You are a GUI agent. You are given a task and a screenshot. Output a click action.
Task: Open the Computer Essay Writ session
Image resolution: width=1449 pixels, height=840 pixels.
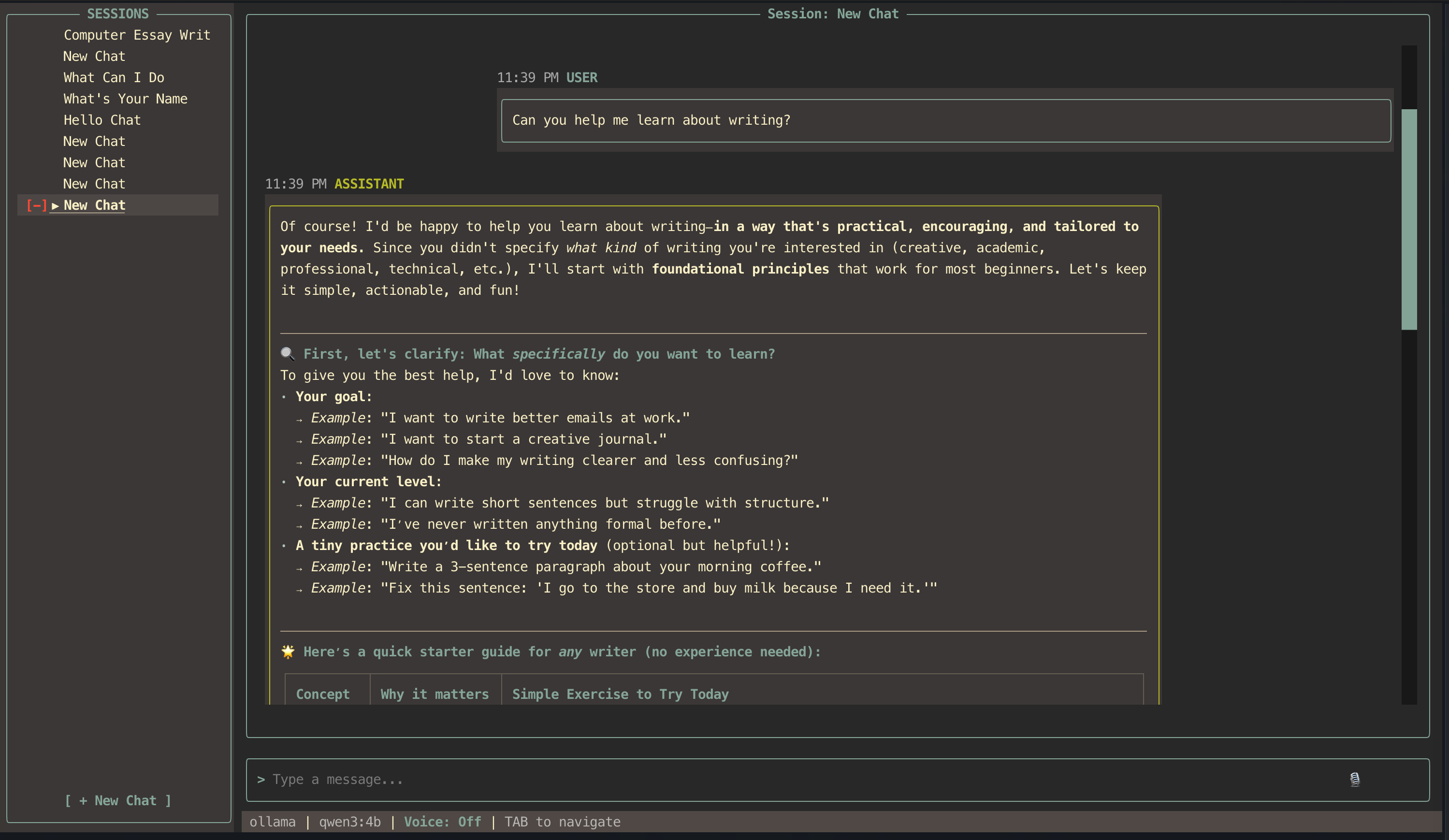(x=137, y=34)
